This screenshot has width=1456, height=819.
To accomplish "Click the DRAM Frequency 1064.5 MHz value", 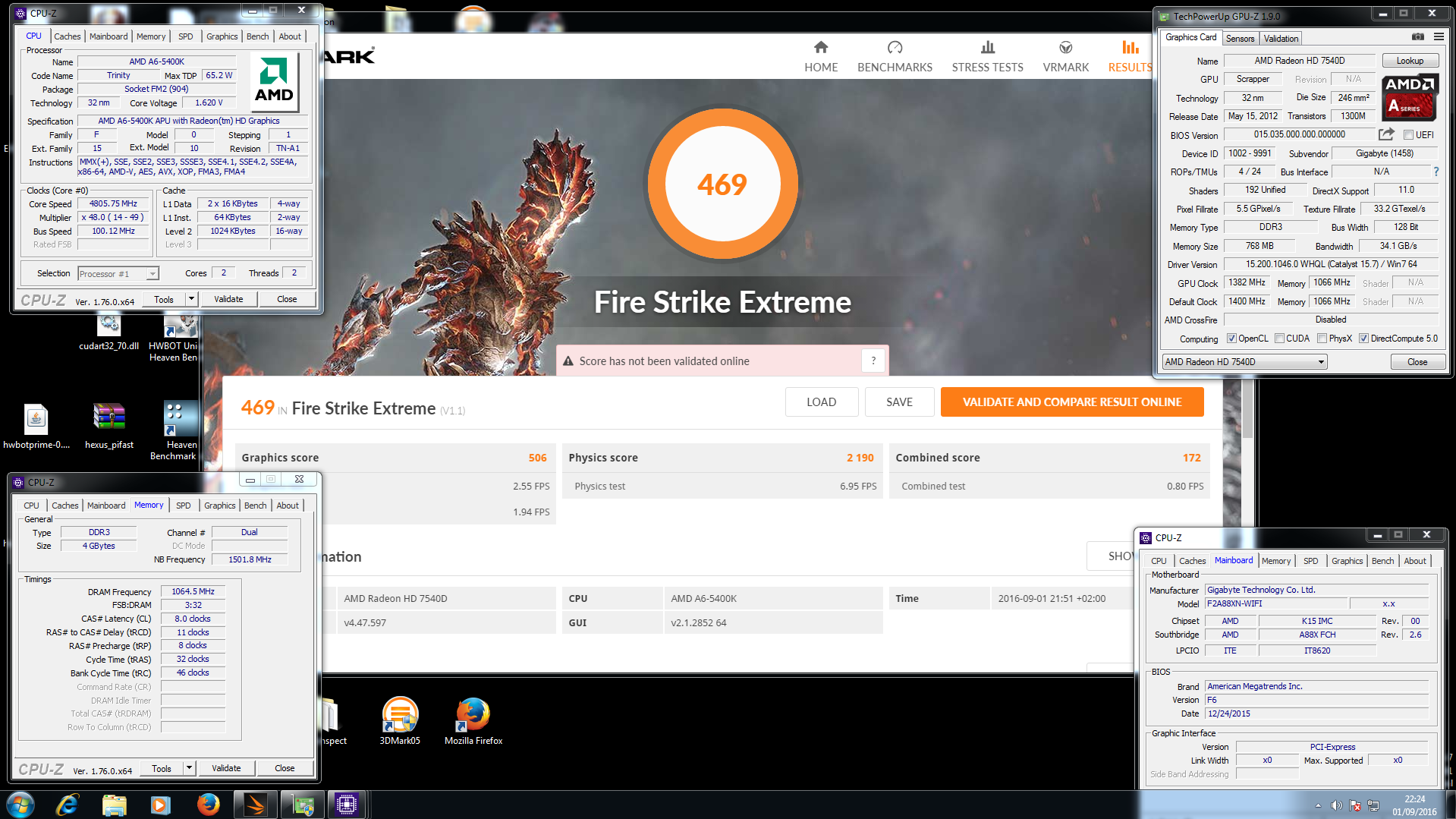I will 193,591.
